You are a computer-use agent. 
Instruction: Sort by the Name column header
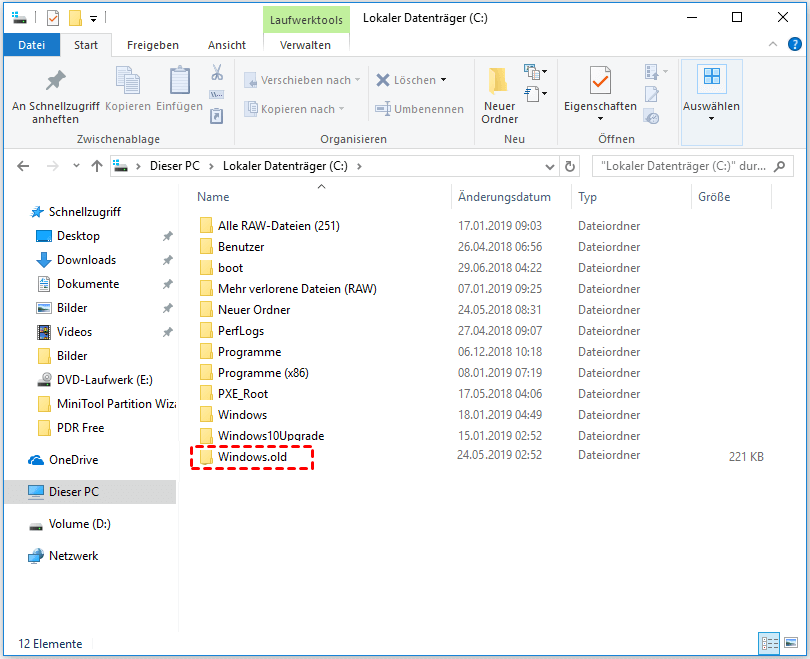pyautogui.click(x=213, y=197)
